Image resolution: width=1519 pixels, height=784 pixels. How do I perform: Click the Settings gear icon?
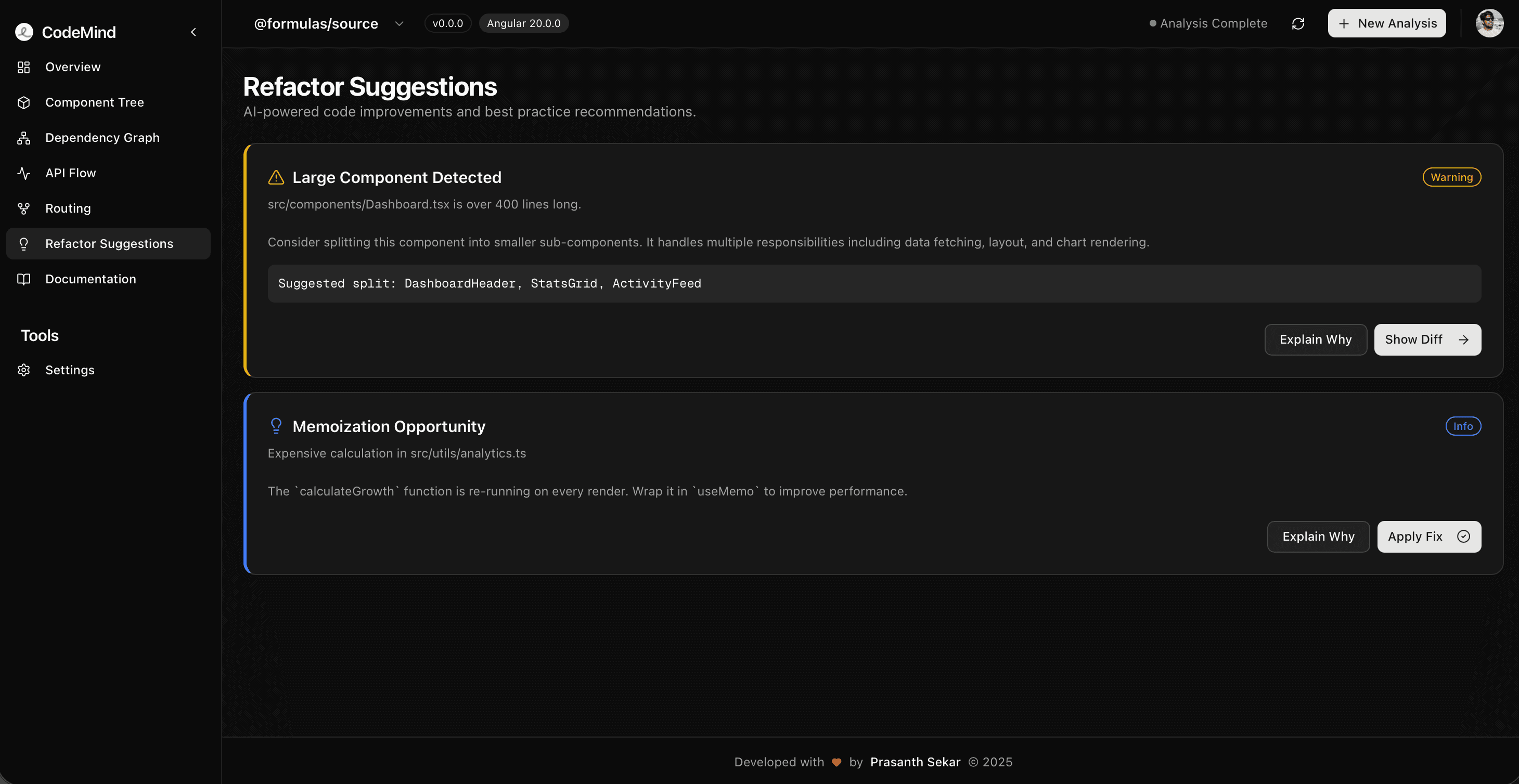(23, 370)
